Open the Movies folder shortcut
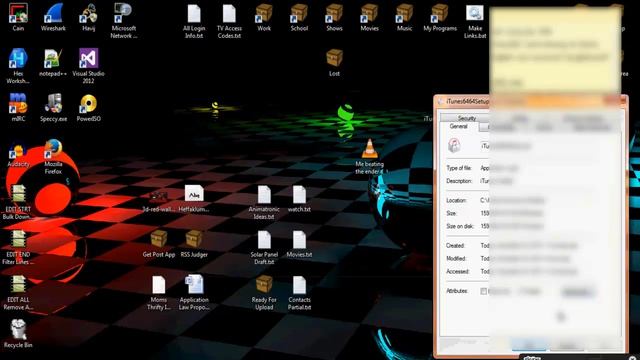 (369, 17)
